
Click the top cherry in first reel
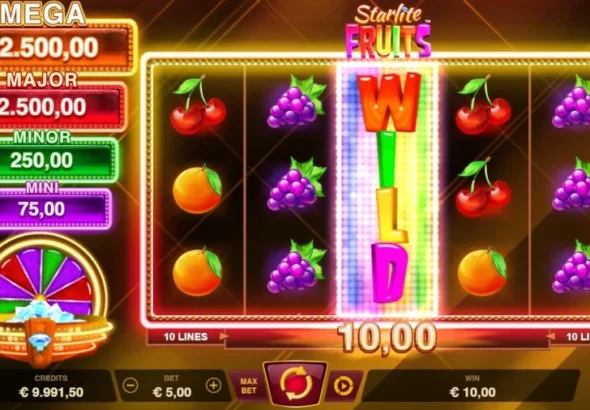click(x=198, y=105)
